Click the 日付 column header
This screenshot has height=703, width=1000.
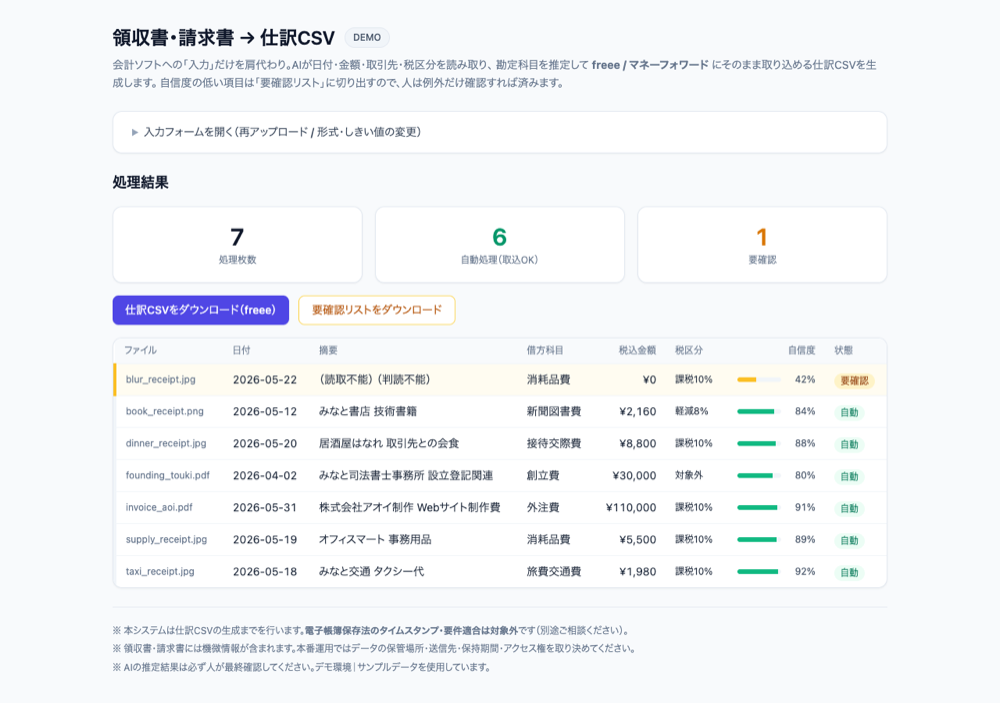pos(242,350)
